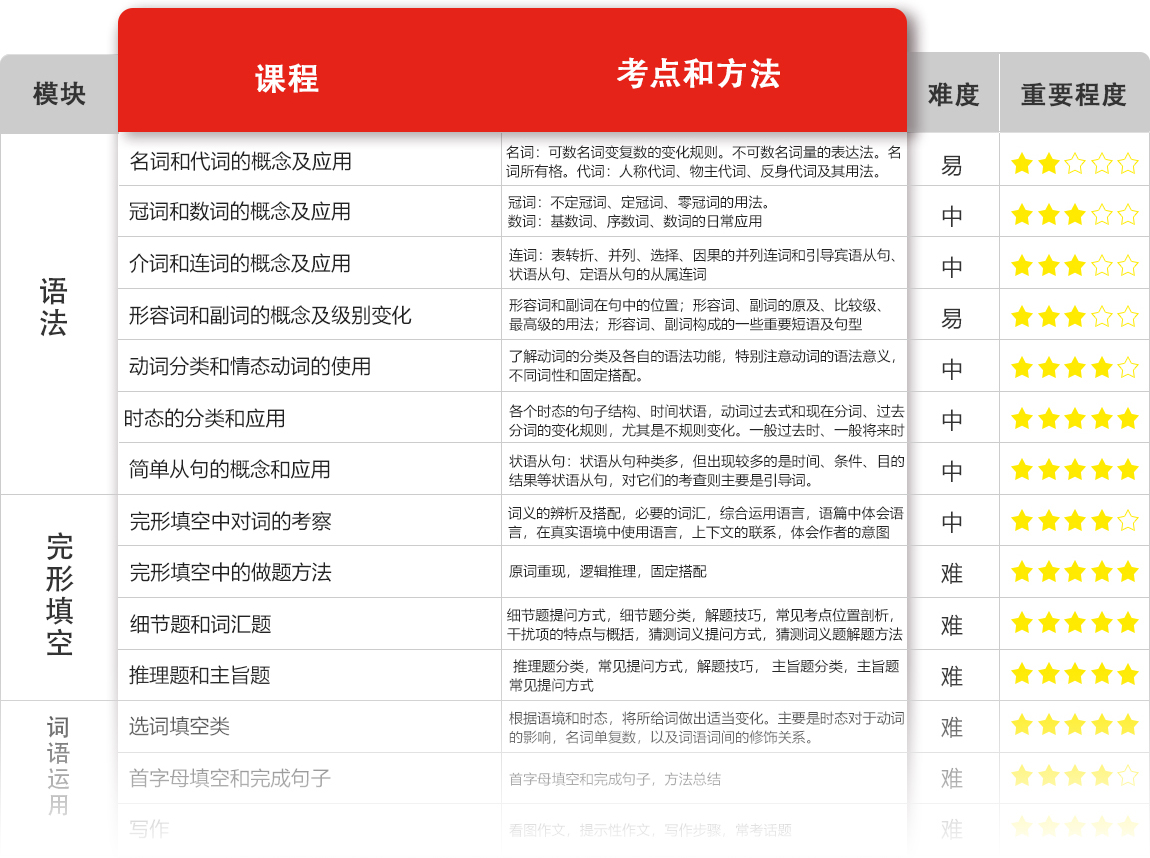
Task: Click description 首字母填空和完成句子，方法总结
Action: 615,780
